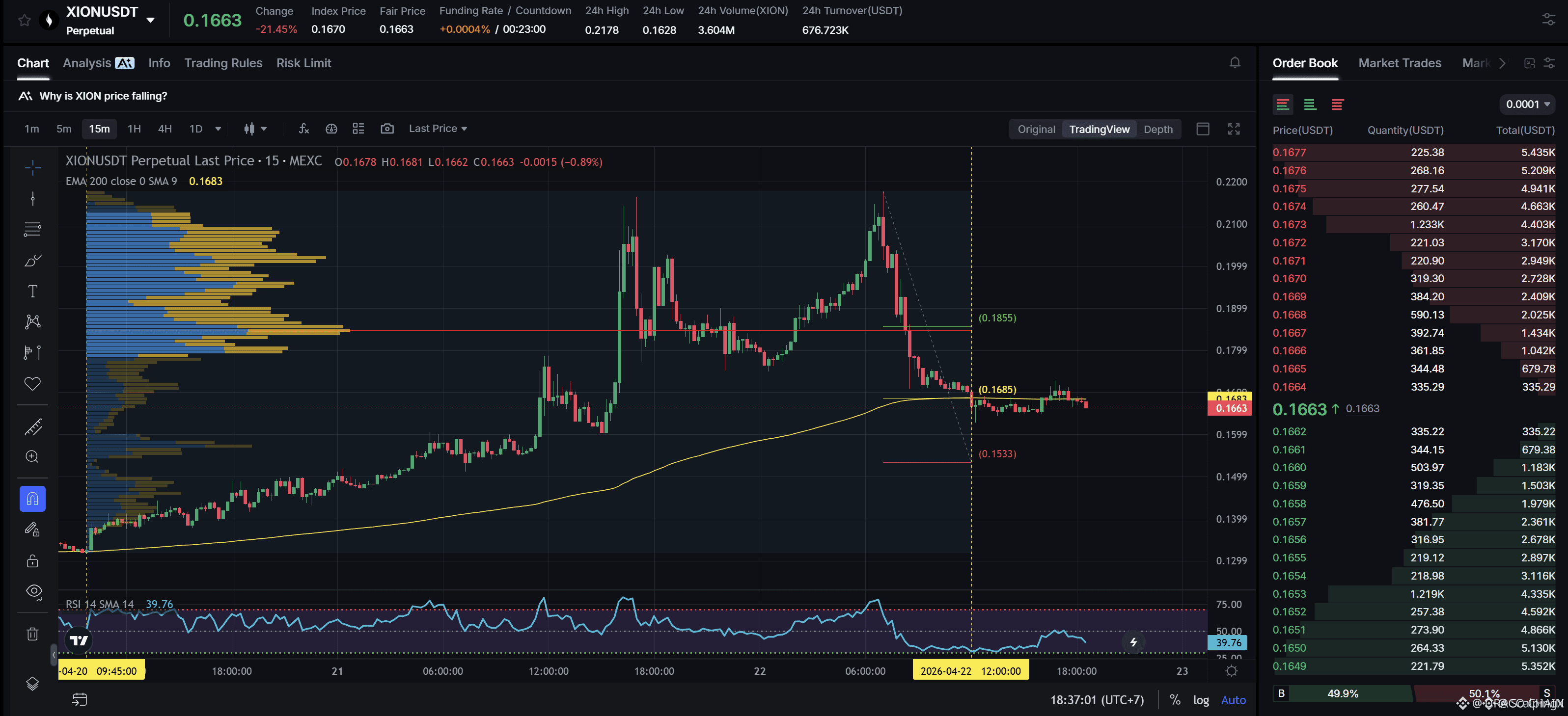Image resolution: width=1568 pixels, height=716 pixels.
Task: Click the price alert bell icon
Action: pyautogui.click(x=1235, y=63)
